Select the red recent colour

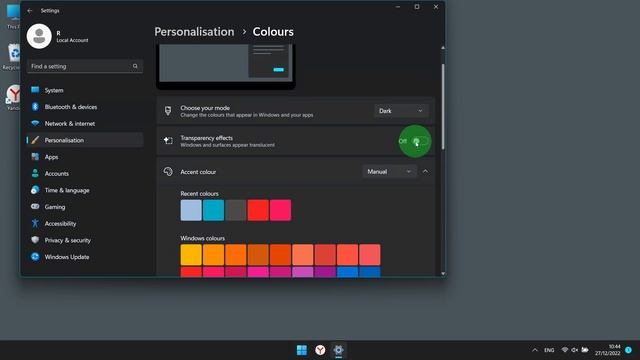258,210
